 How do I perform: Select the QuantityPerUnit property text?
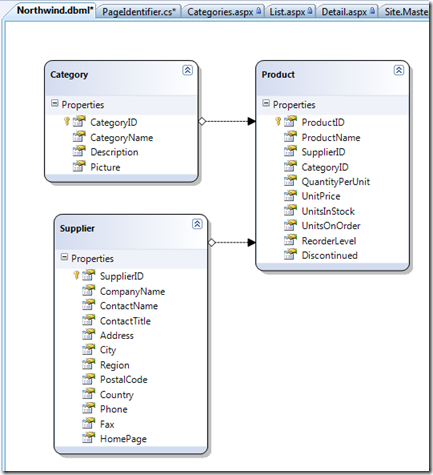(x=336, y=182)
